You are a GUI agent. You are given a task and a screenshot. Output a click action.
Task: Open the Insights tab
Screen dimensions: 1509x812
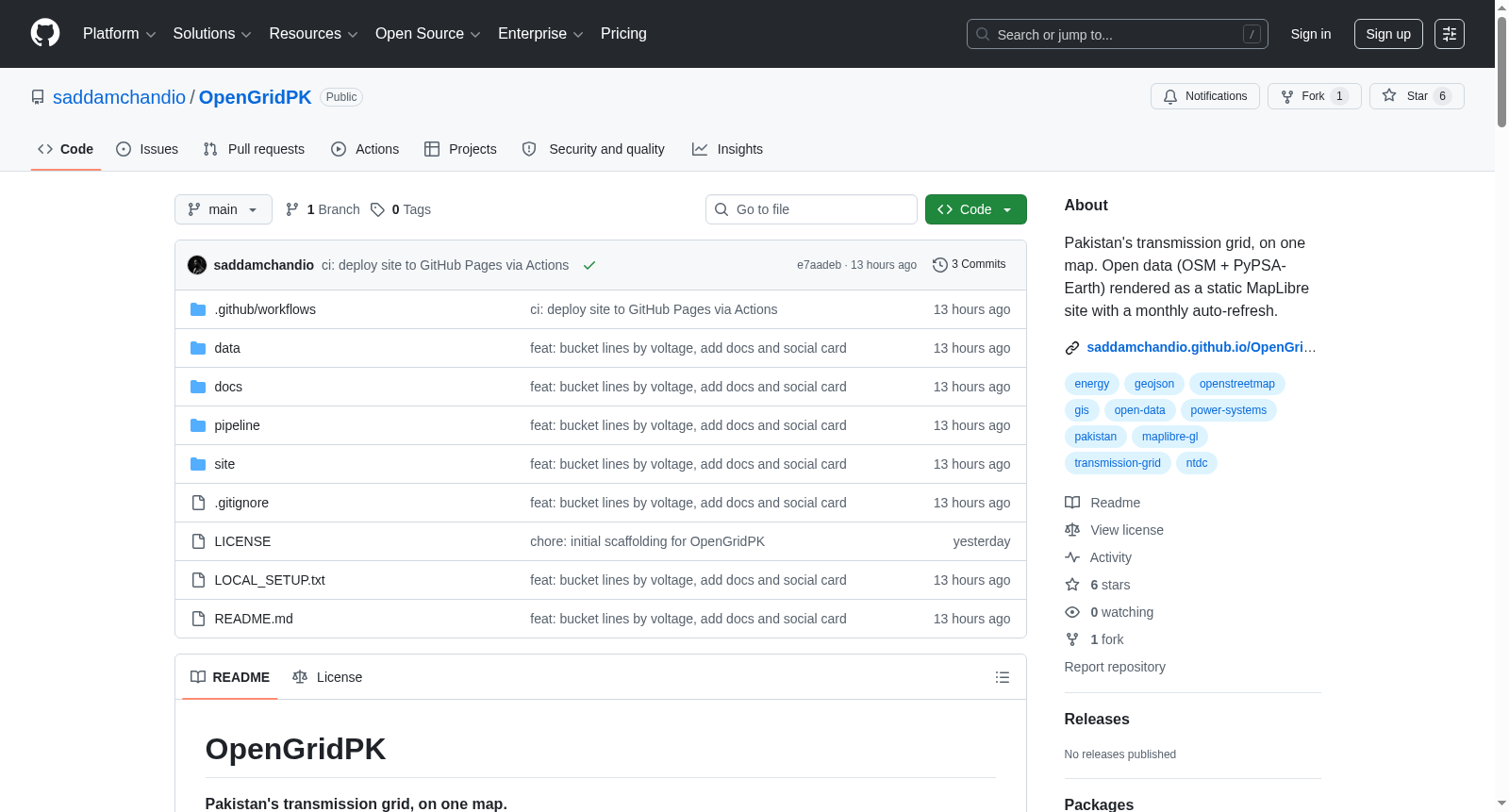(727, 149)
